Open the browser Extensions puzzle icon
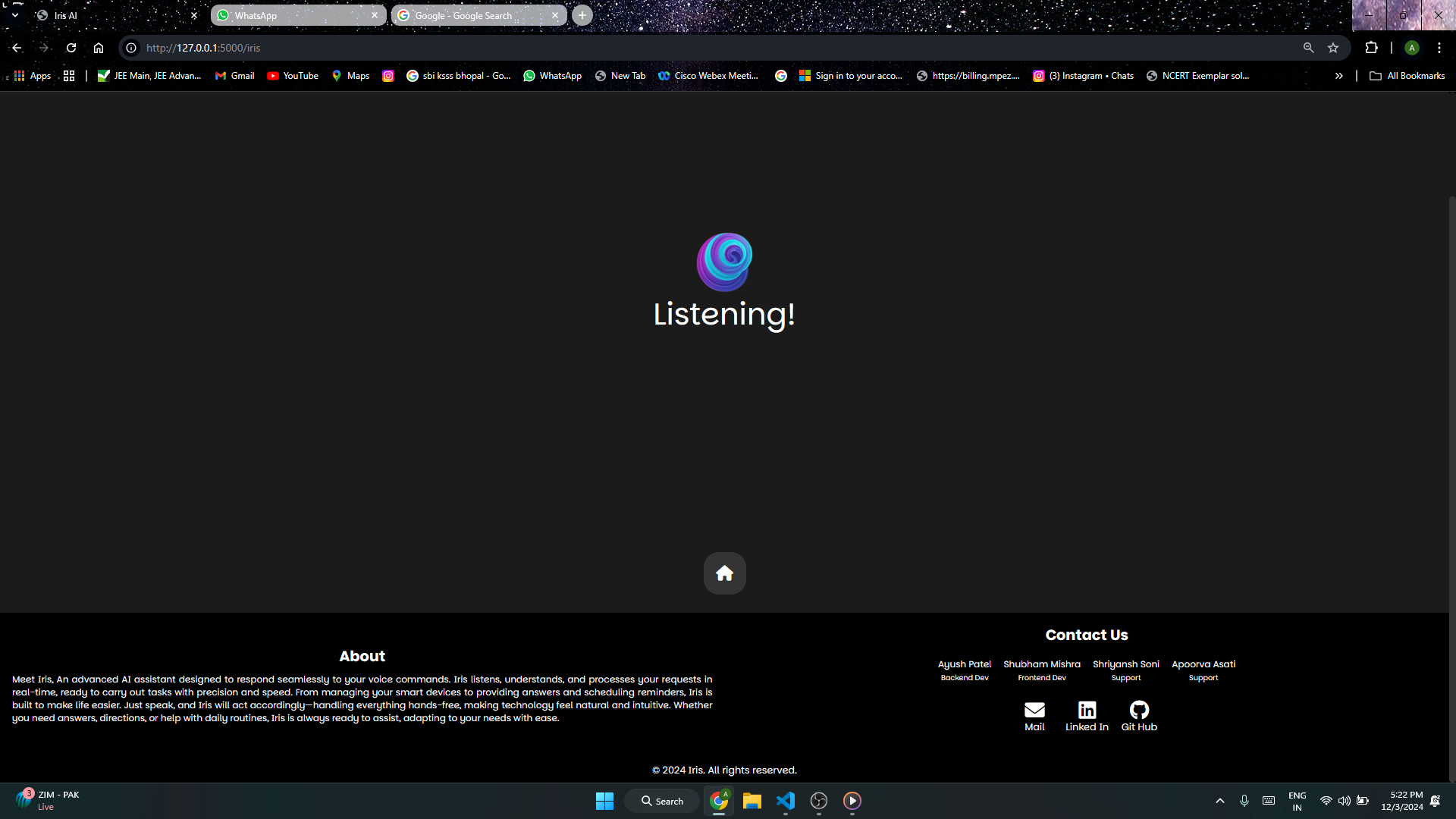This screenshot has height=819, width=1456. tap(1371, 48)
